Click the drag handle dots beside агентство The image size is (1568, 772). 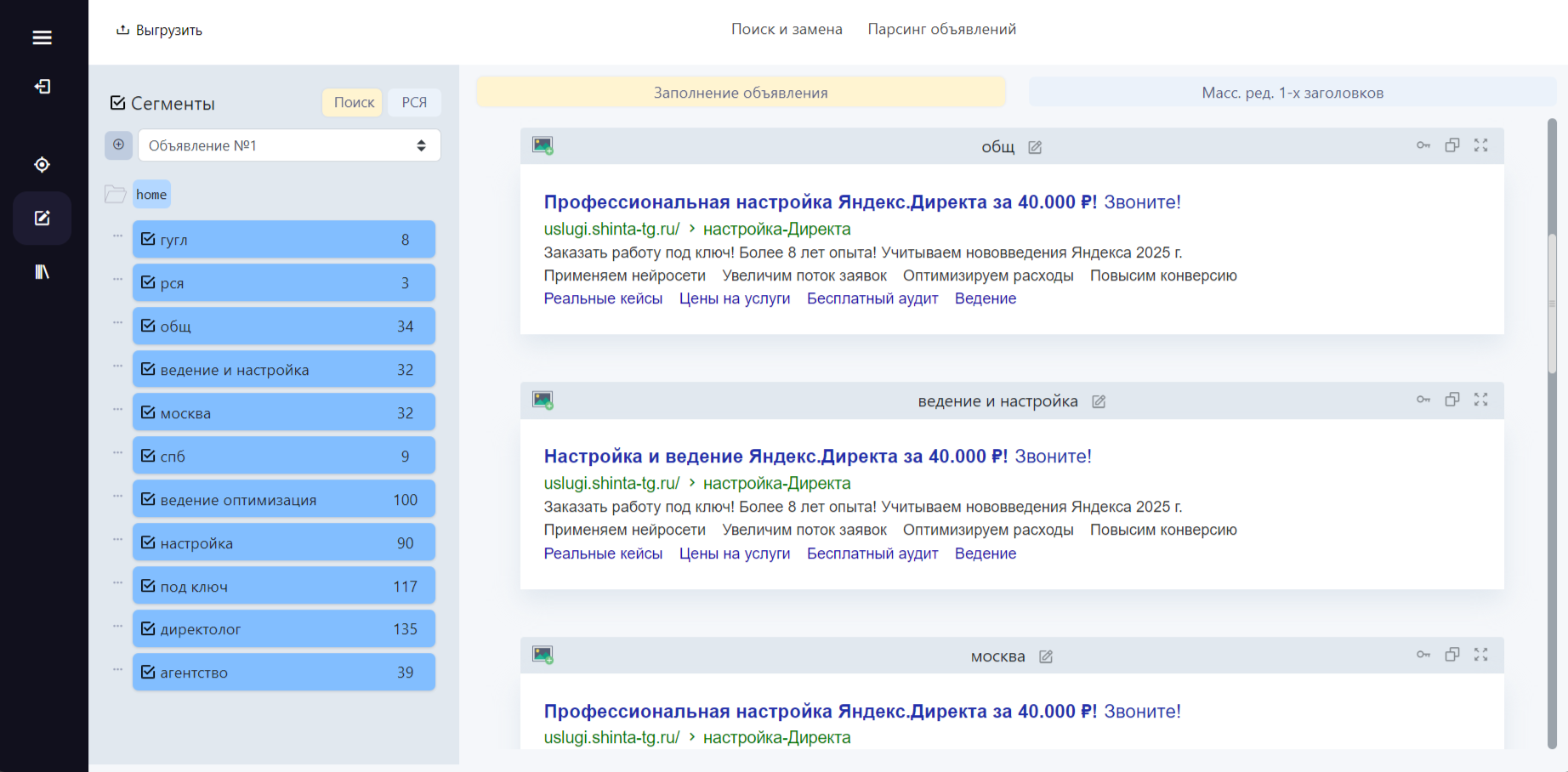point(117,669)
